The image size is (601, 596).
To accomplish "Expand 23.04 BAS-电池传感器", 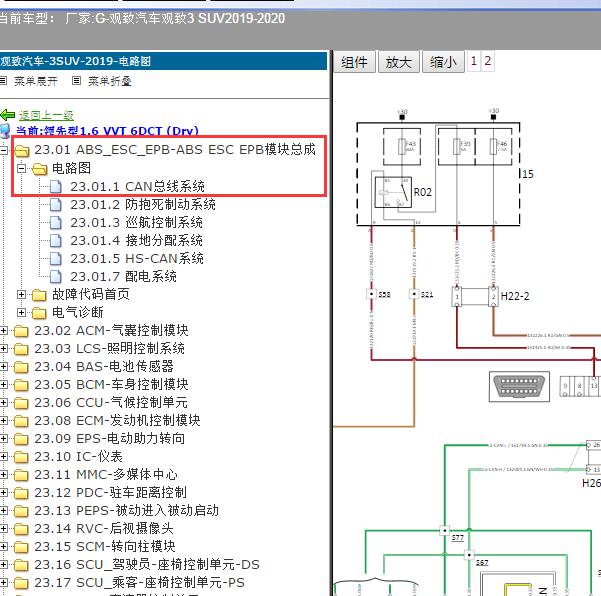I will click(4, 366).
